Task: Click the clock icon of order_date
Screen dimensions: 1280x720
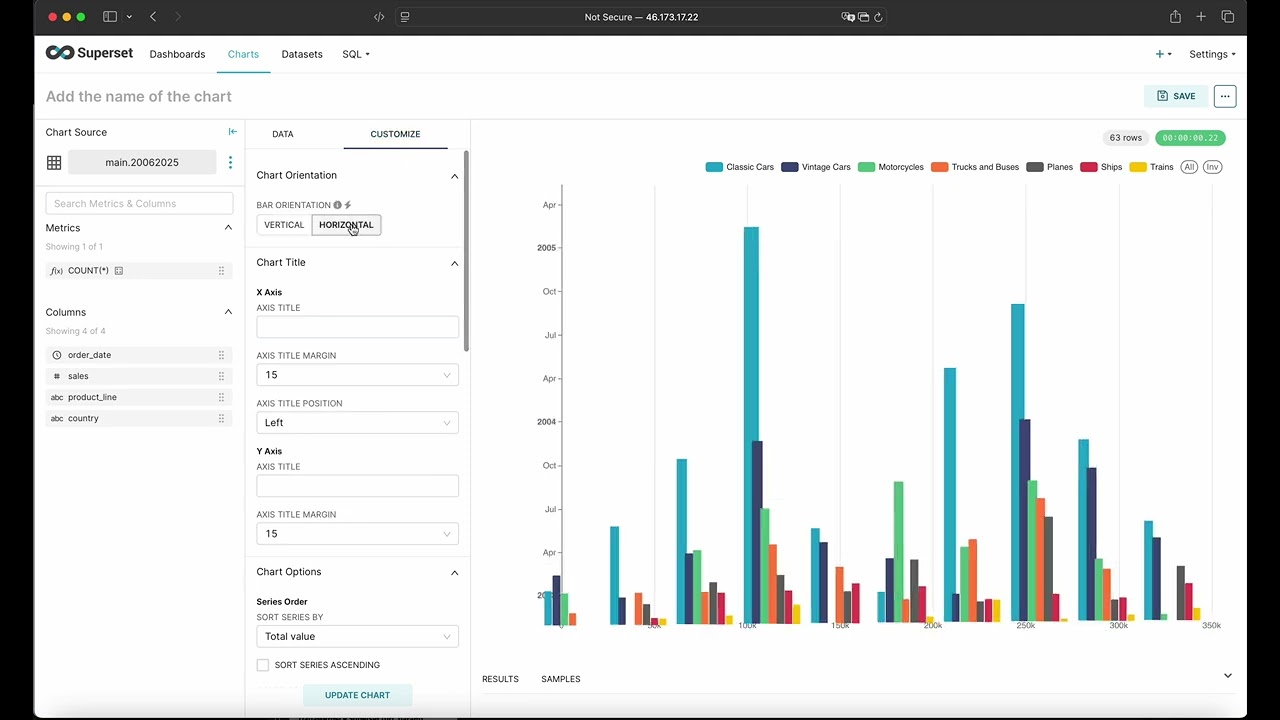Action: [x=57, y=355]
